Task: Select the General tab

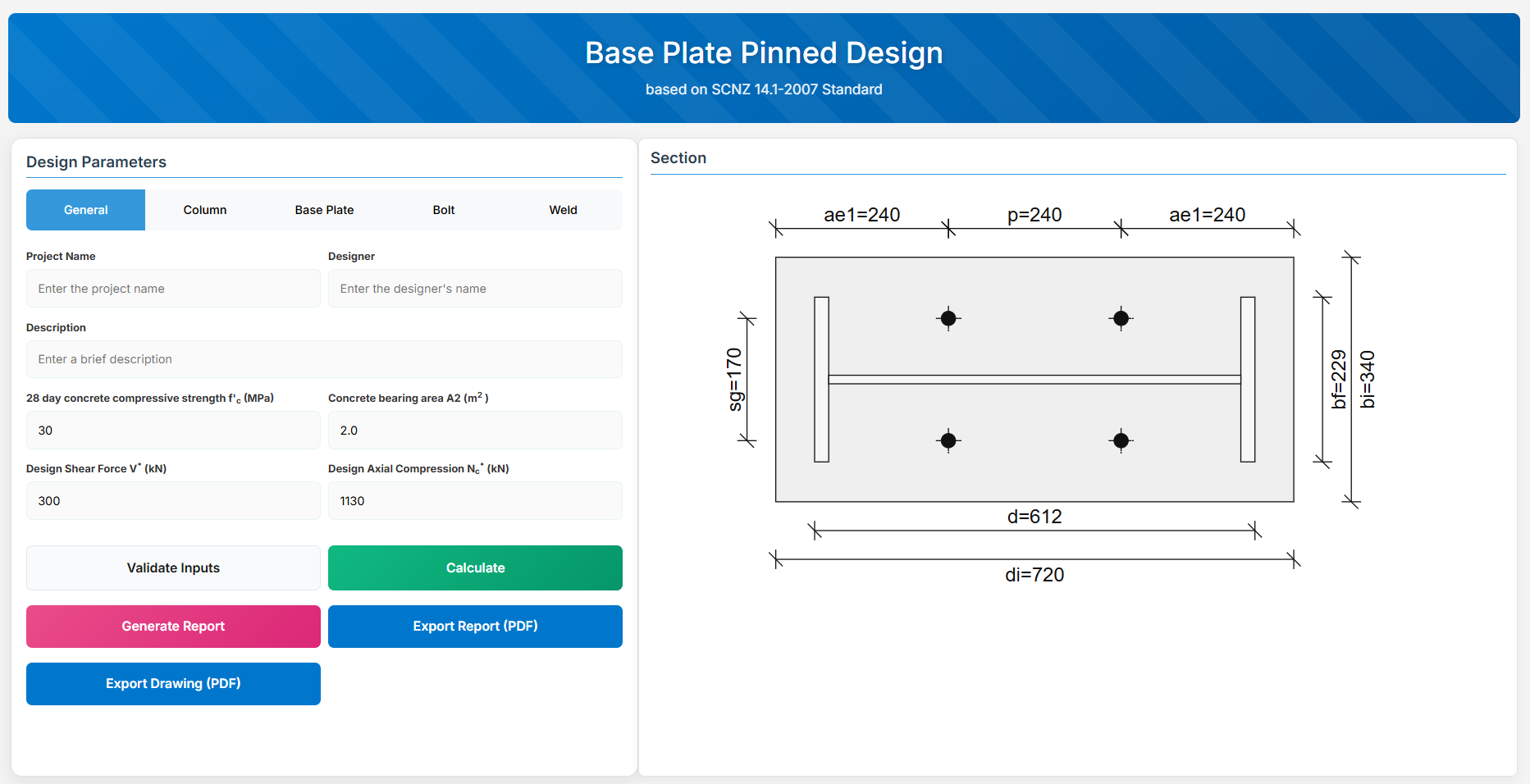Action: pos(86,210)
